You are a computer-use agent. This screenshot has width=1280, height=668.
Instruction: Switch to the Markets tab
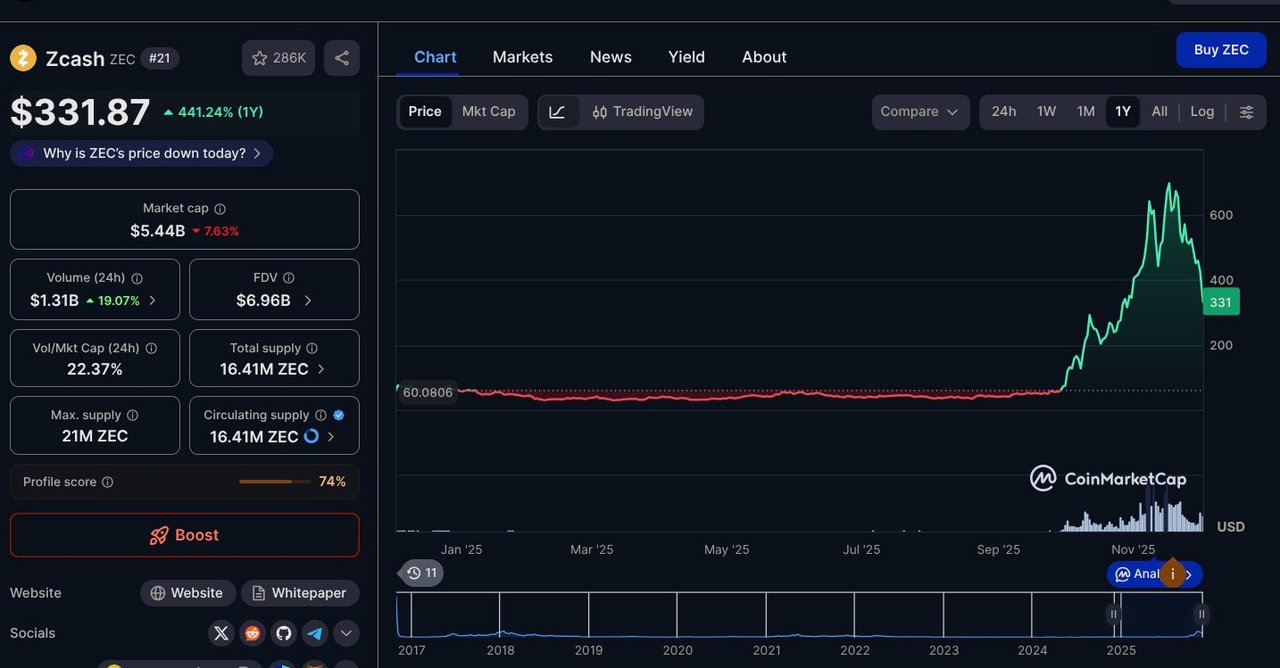tap(522, 57)
